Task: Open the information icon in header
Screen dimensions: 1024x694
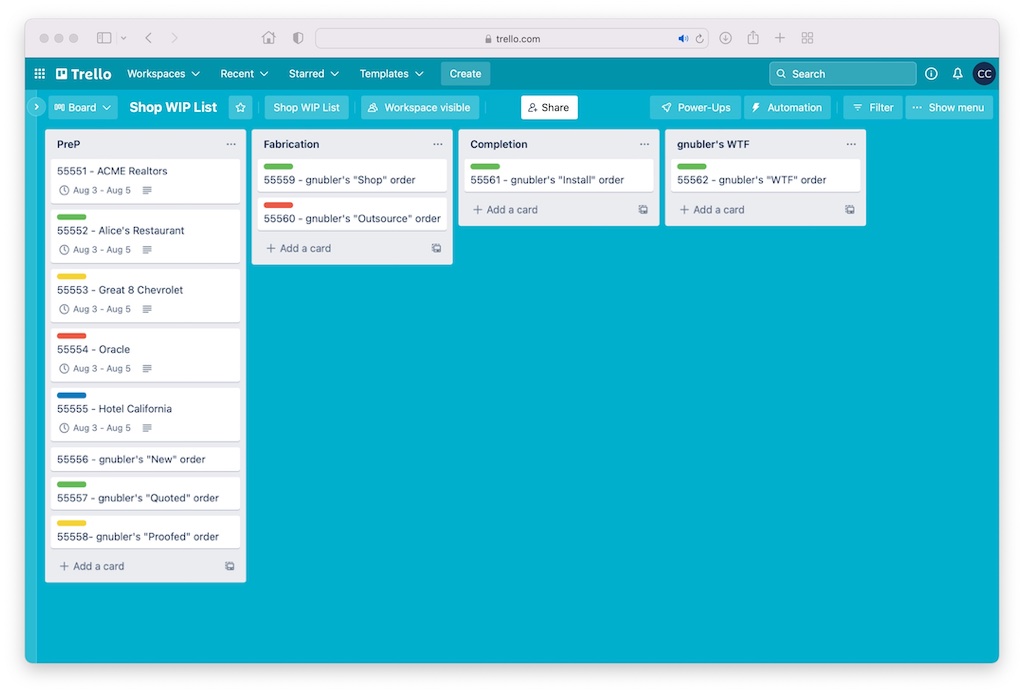Action: click(931, 74)
